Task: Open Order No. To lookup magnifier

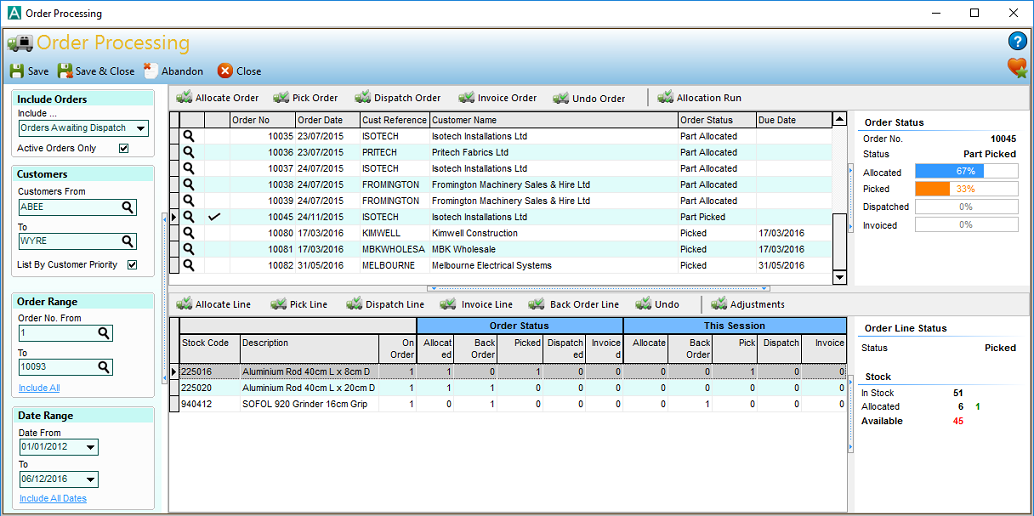Action: 104,367
